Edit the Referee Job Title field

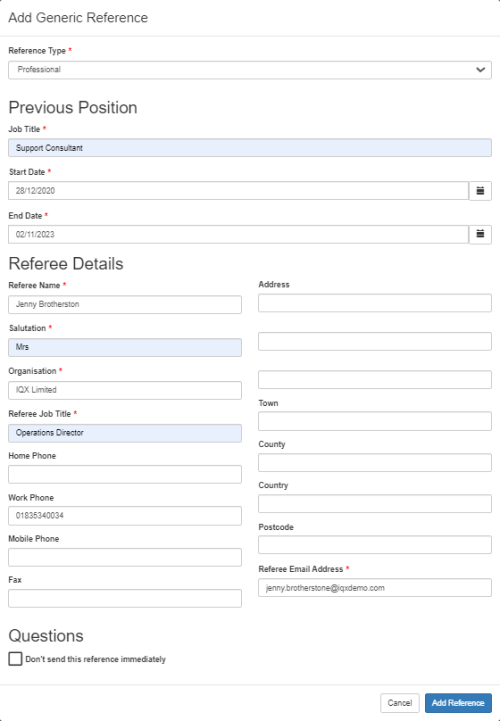(125, 433)
